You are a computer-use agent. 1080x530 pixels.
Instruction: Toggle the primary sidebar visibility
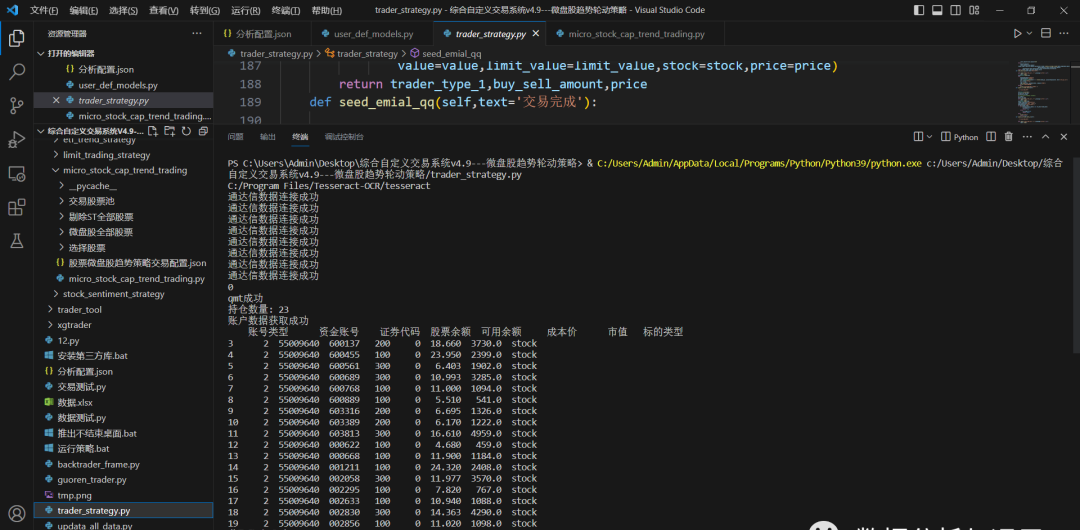(x=919, y=10)
